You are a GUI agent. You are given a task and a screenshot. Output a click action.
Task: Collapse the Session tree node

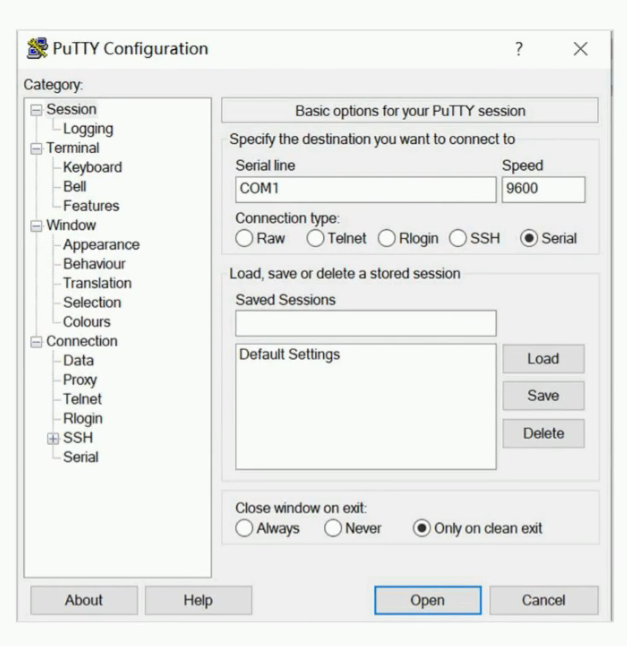36,110
